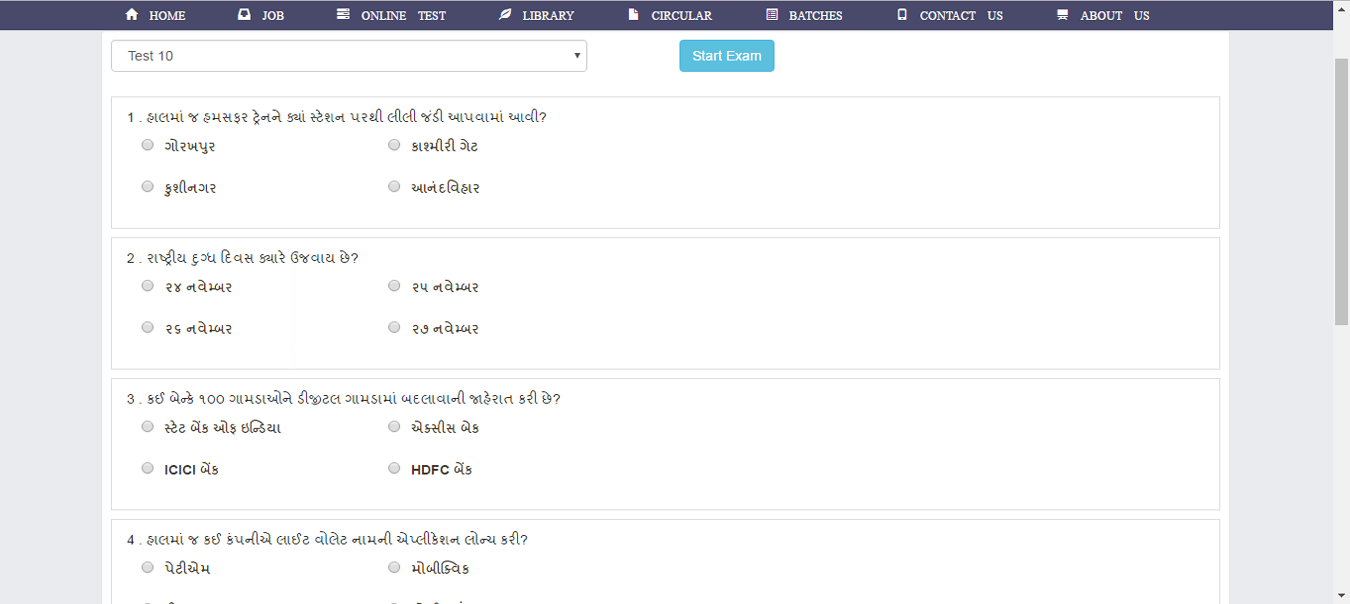Click the Home house icon
1350x604 pixels.
tap(132, 15)
